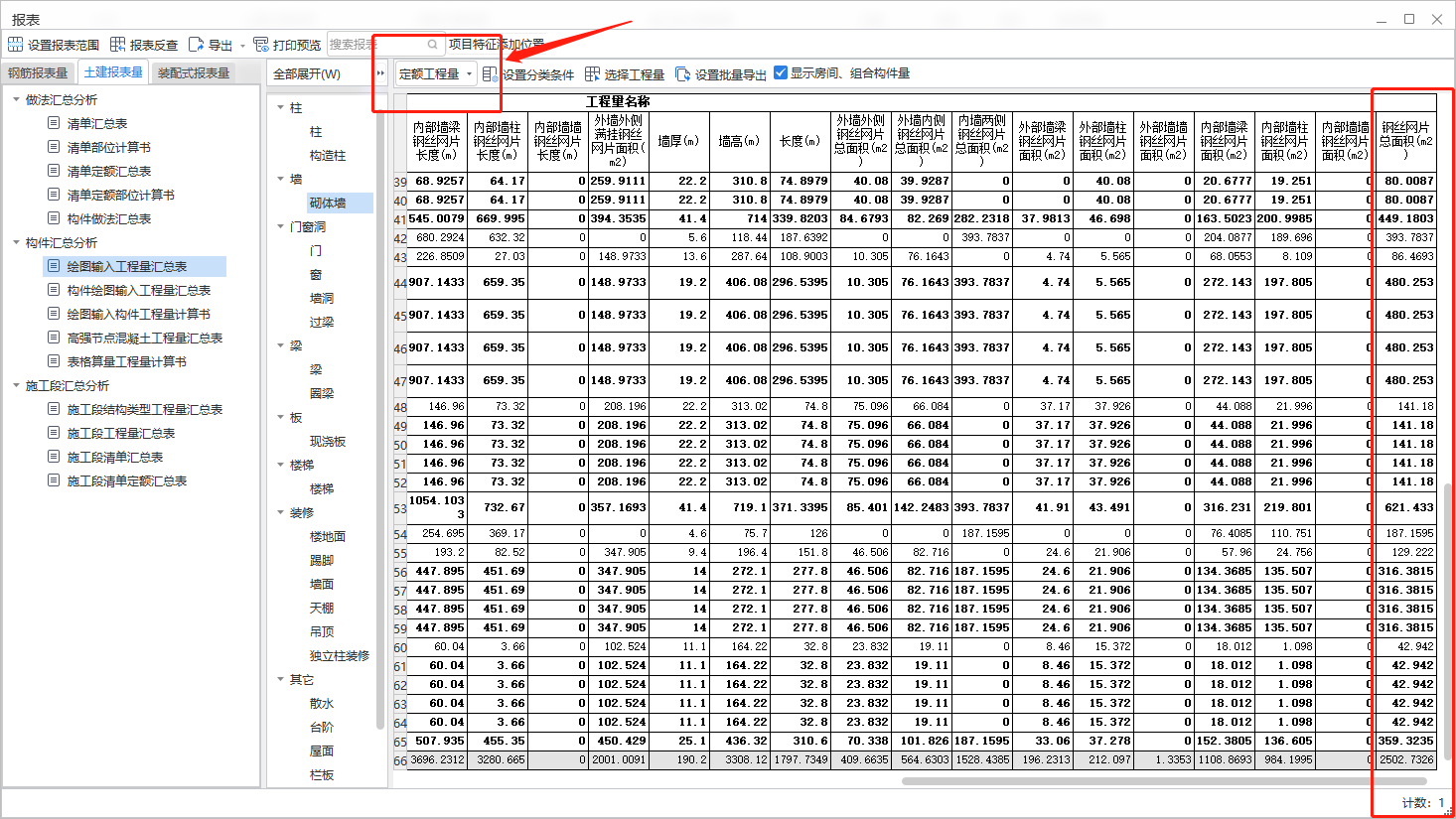The height and width of the screenshot is (819, 1456).
Task: Click the report icon beside 施工段清单汇总表
Action: [x=54, y=457]
